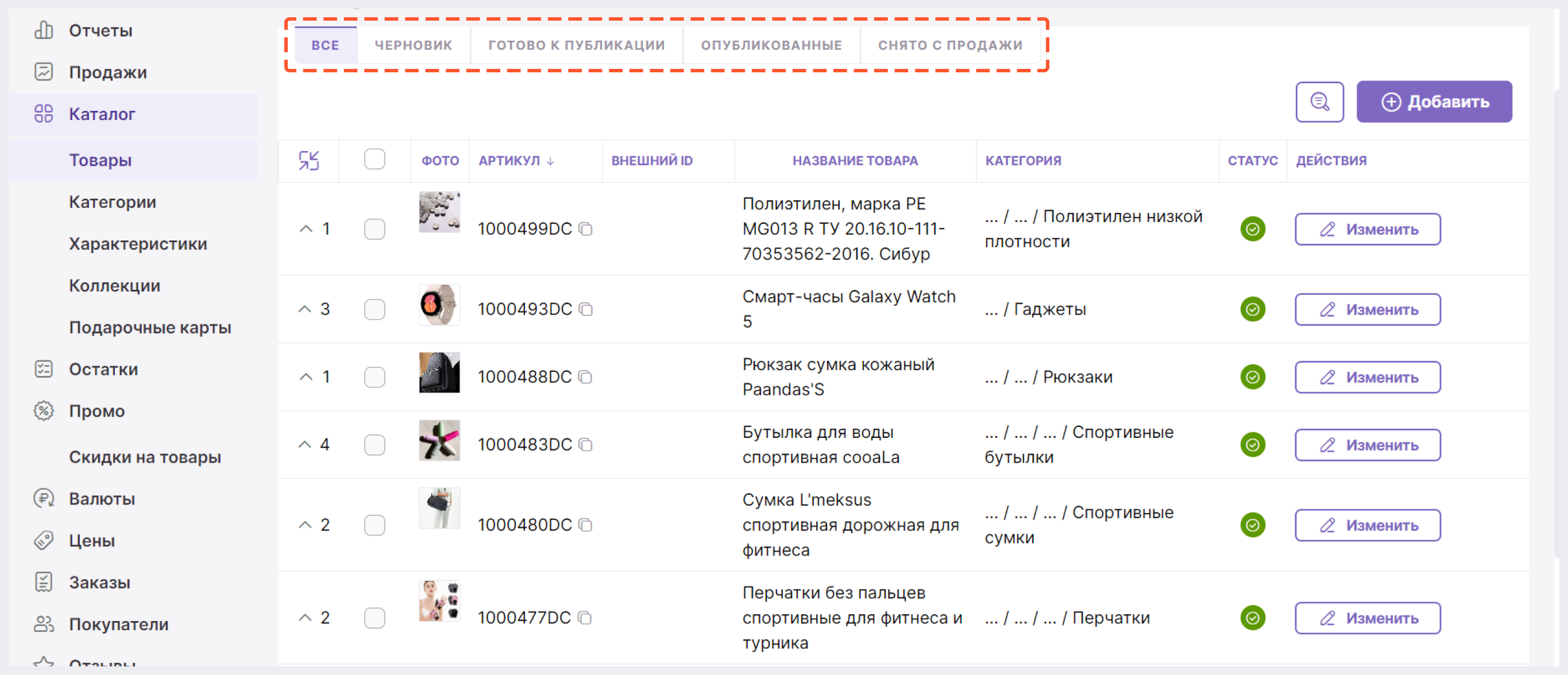Click the Название товара column header

point(855,161)
